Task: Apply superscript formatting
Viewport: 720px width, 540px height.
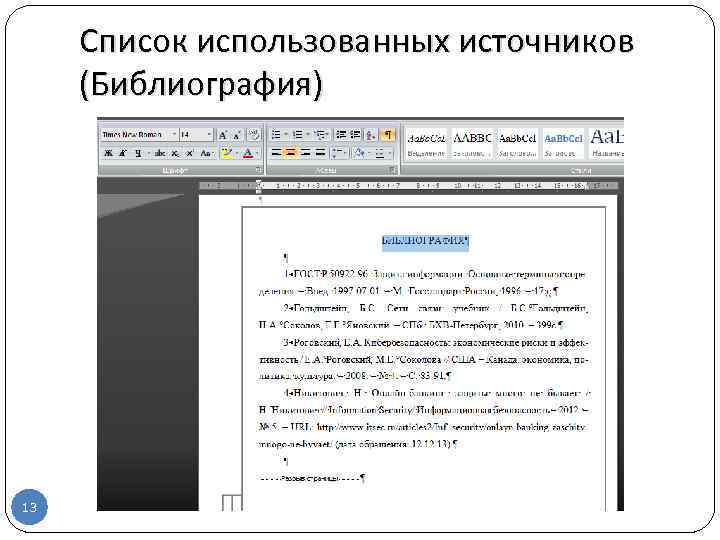Action: [190, 153]
